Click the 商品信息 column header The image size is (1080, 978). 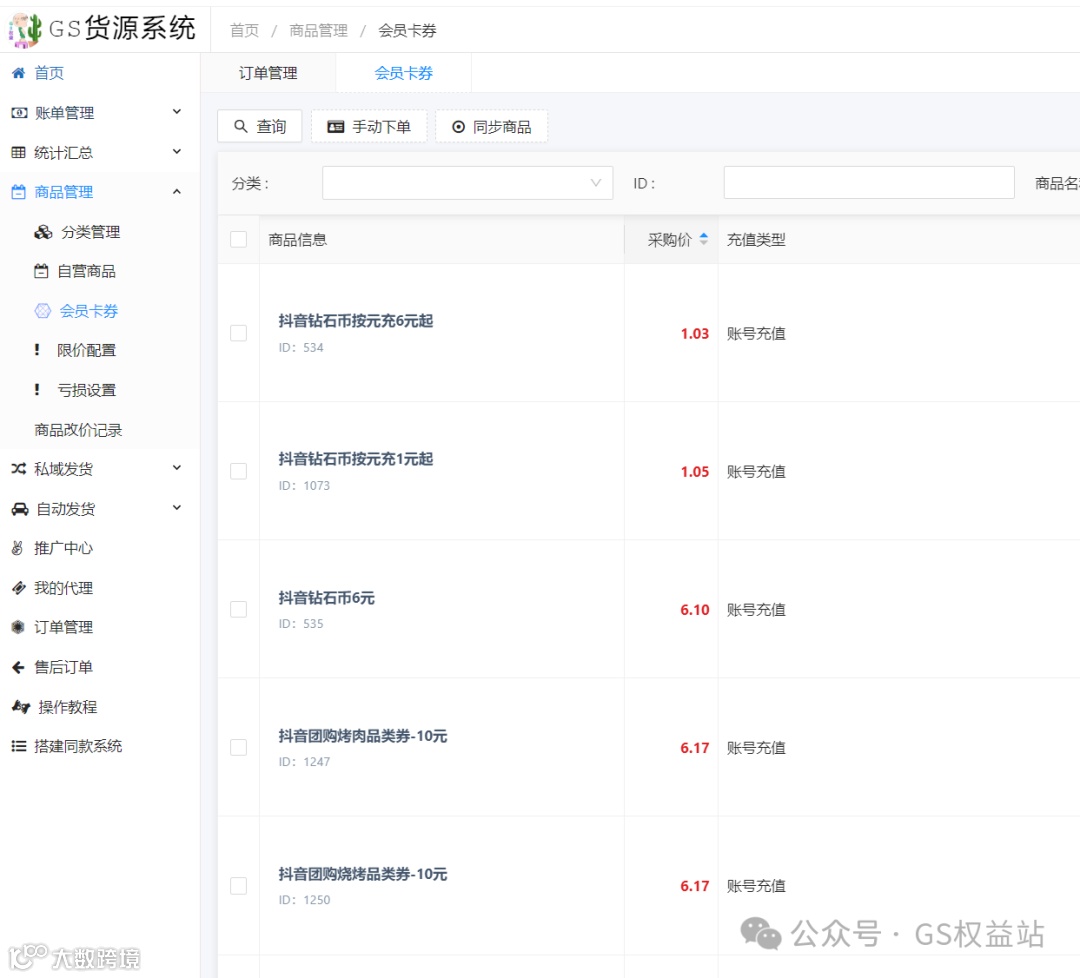(298, 240)
